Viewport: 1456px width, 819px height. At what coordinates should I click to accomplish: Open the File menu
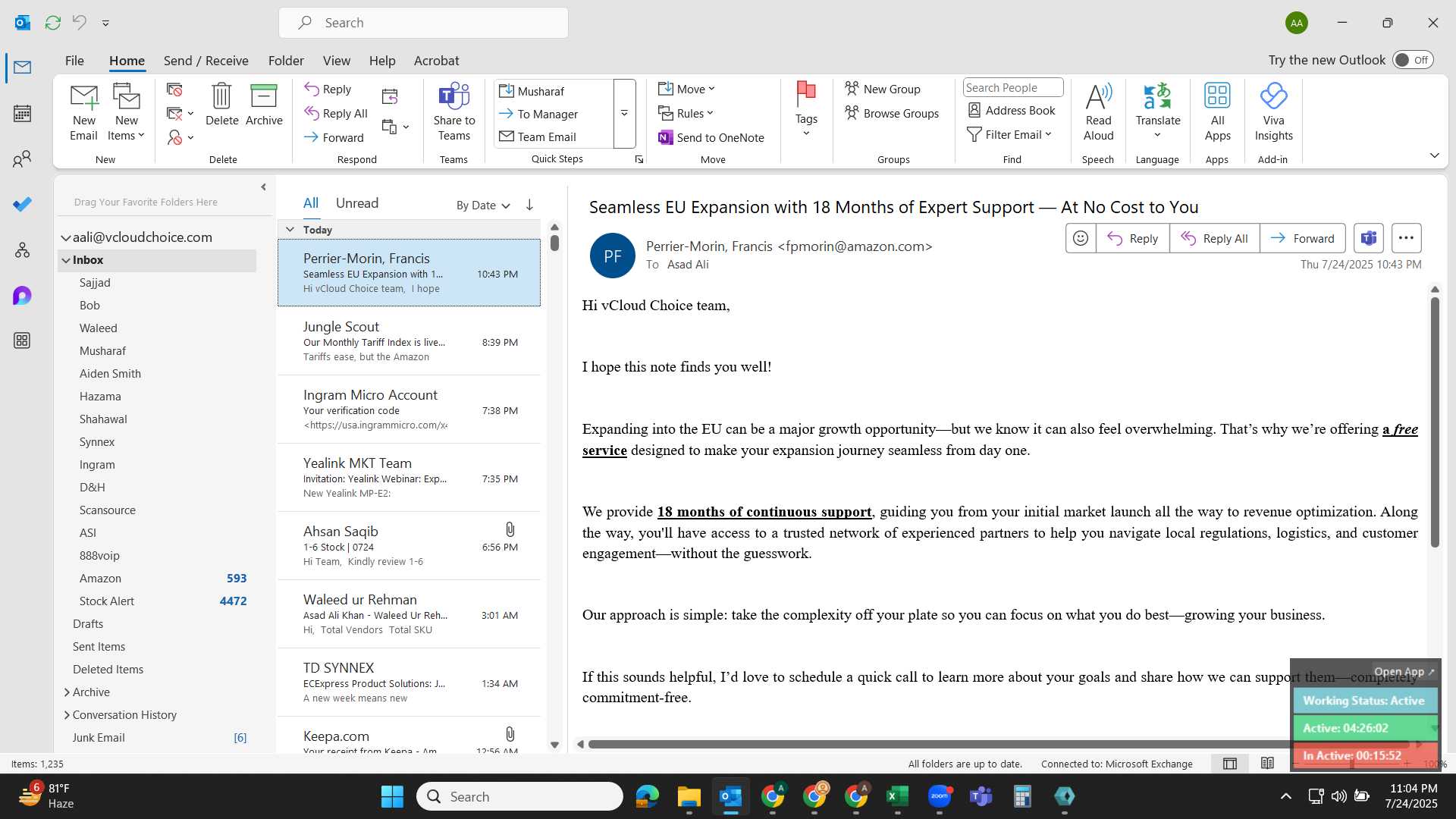point(74,61)
